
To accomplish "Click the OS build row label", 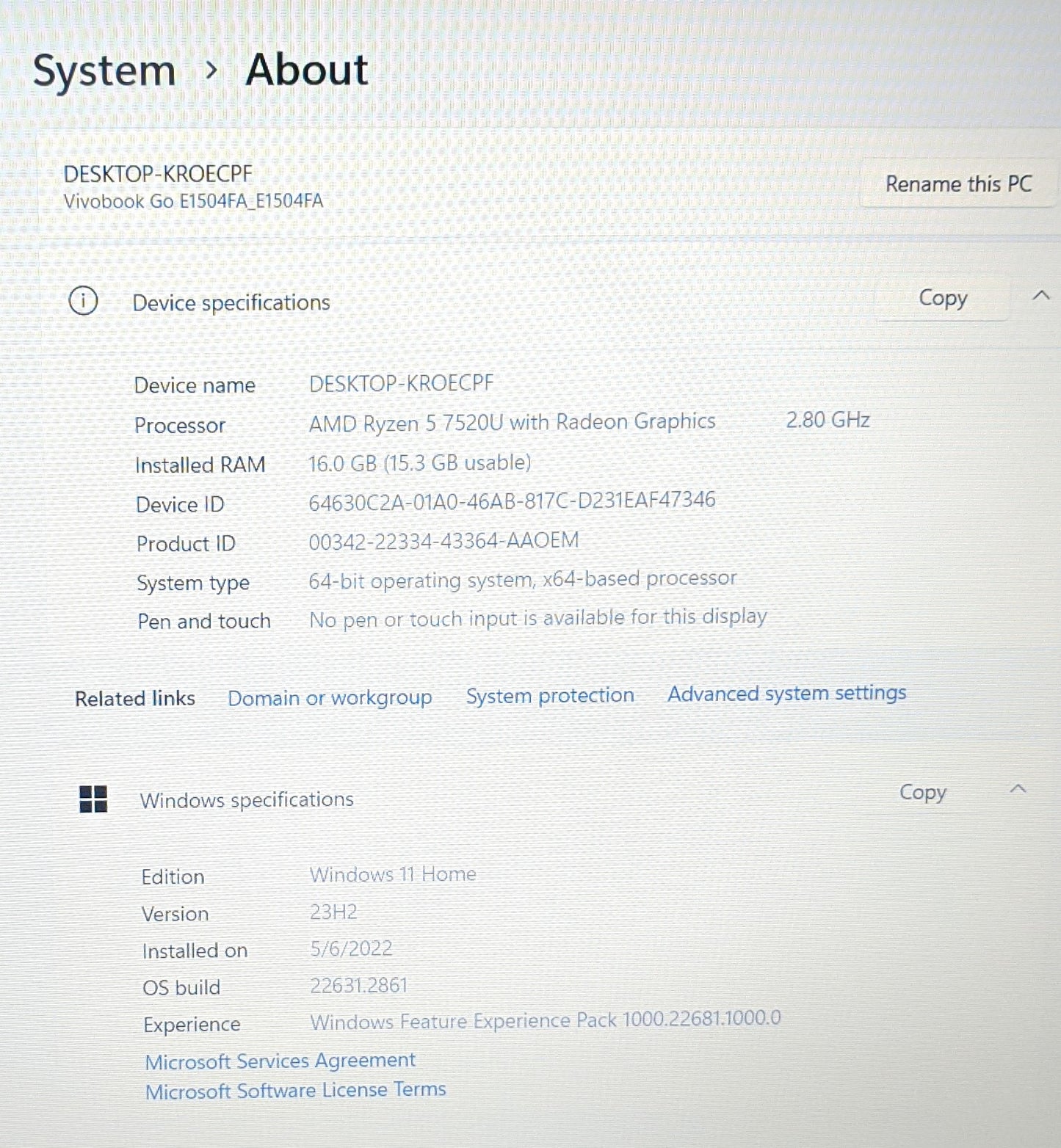I will (x=181, y=988).
